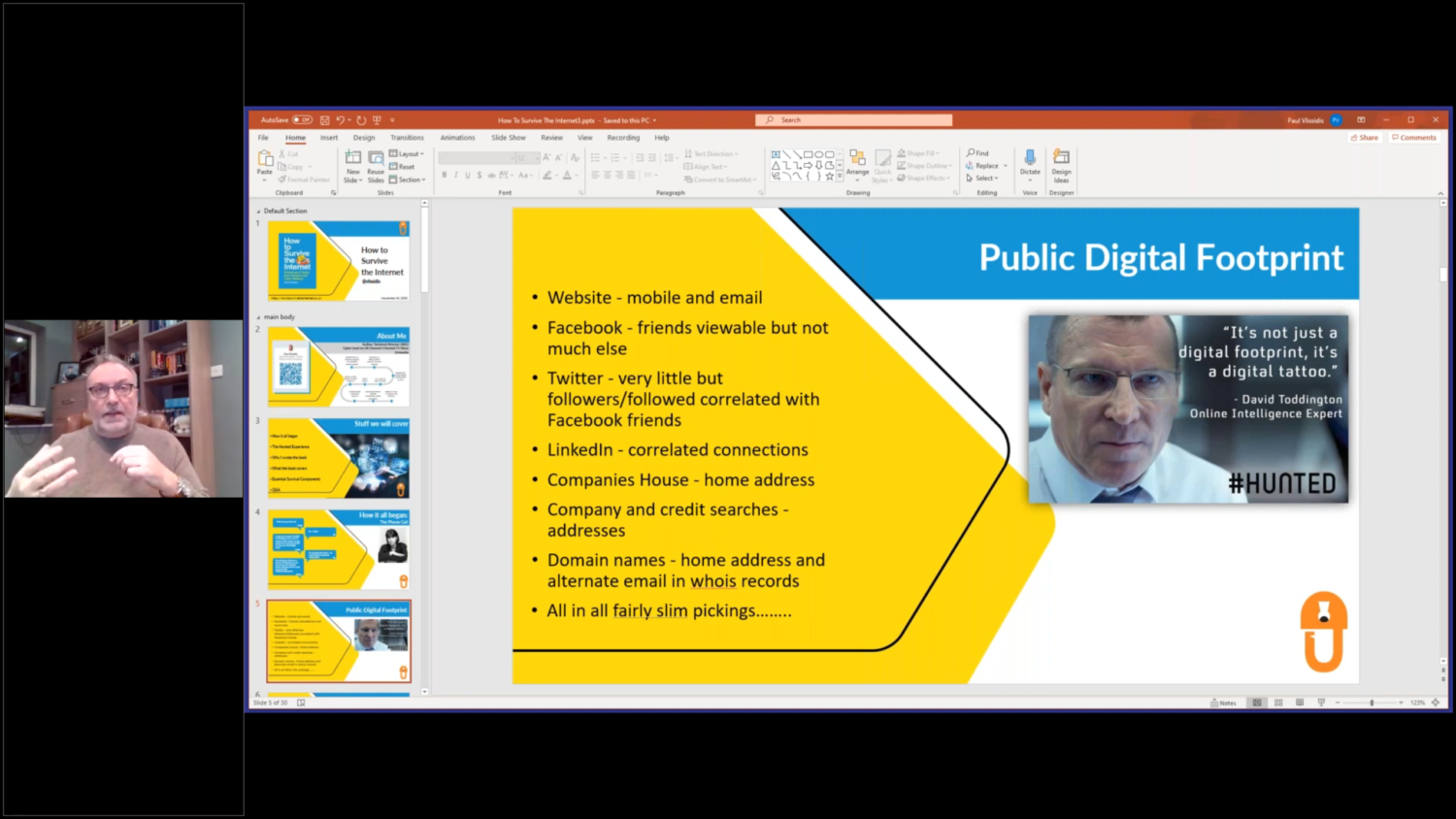Select the text box shape icon

coord(776,154)
